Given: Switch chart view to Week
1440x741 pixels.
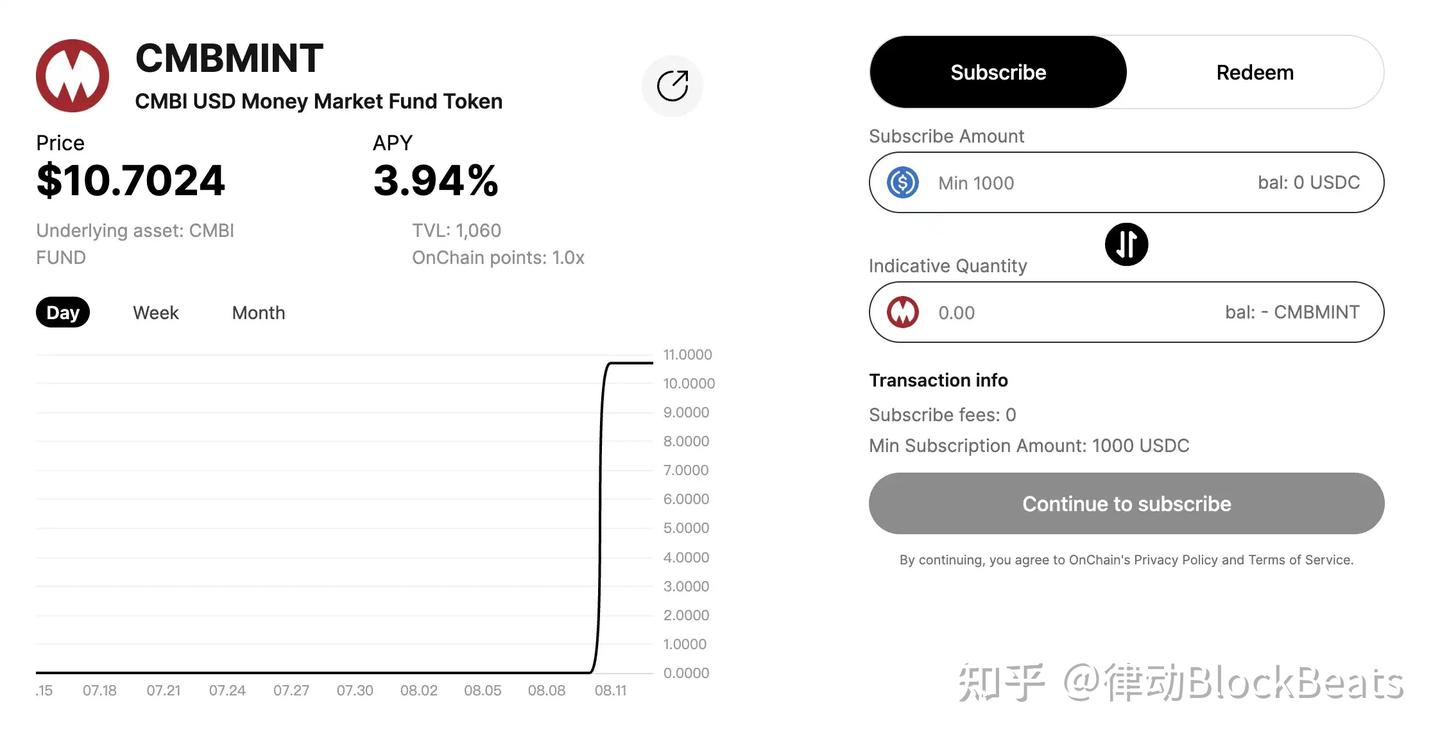Looking at the screenshot, I should click(155, 312).
